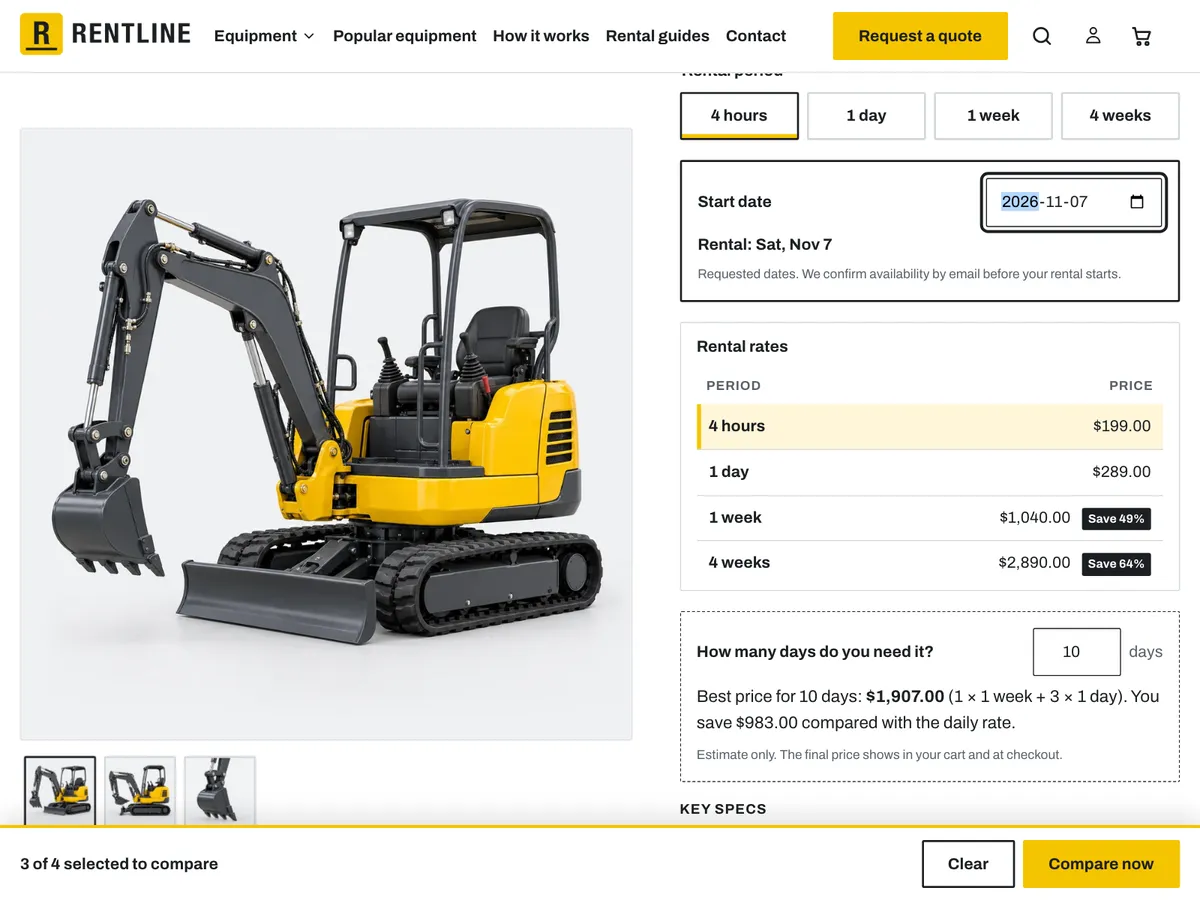The height and width of the screenshot is (900, 1200).
Task: Open Rental guides
Action: 658,36
